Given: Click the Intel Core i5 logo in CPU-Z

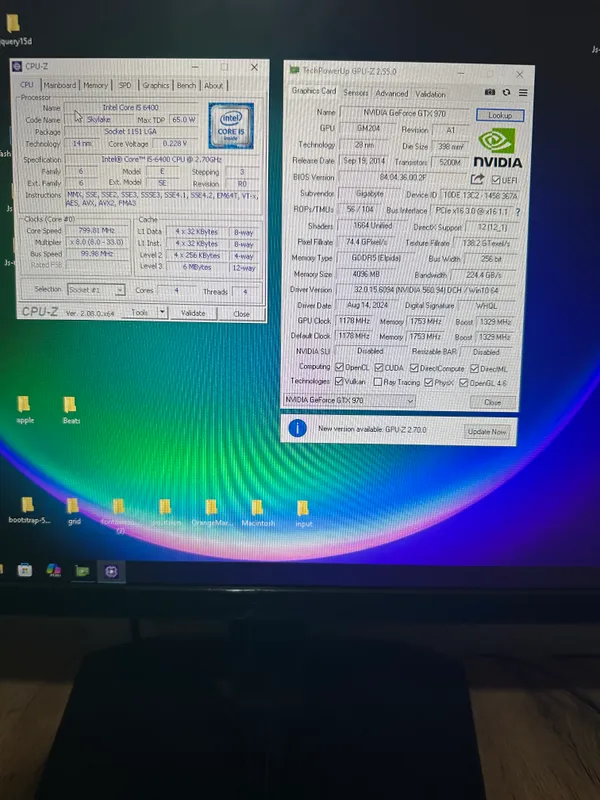Looking at the screenshot, I should [231, 126].
